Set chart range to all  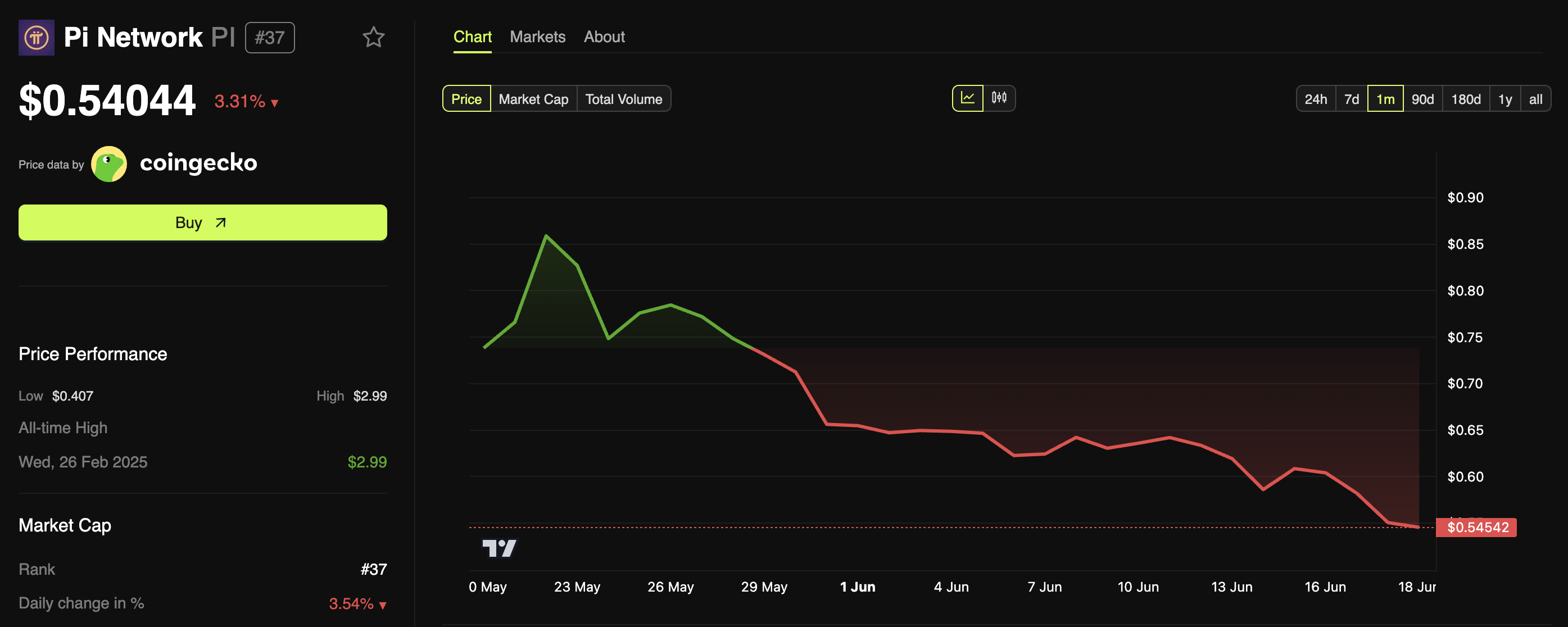pyautogui.click(x=1535, y=99)
